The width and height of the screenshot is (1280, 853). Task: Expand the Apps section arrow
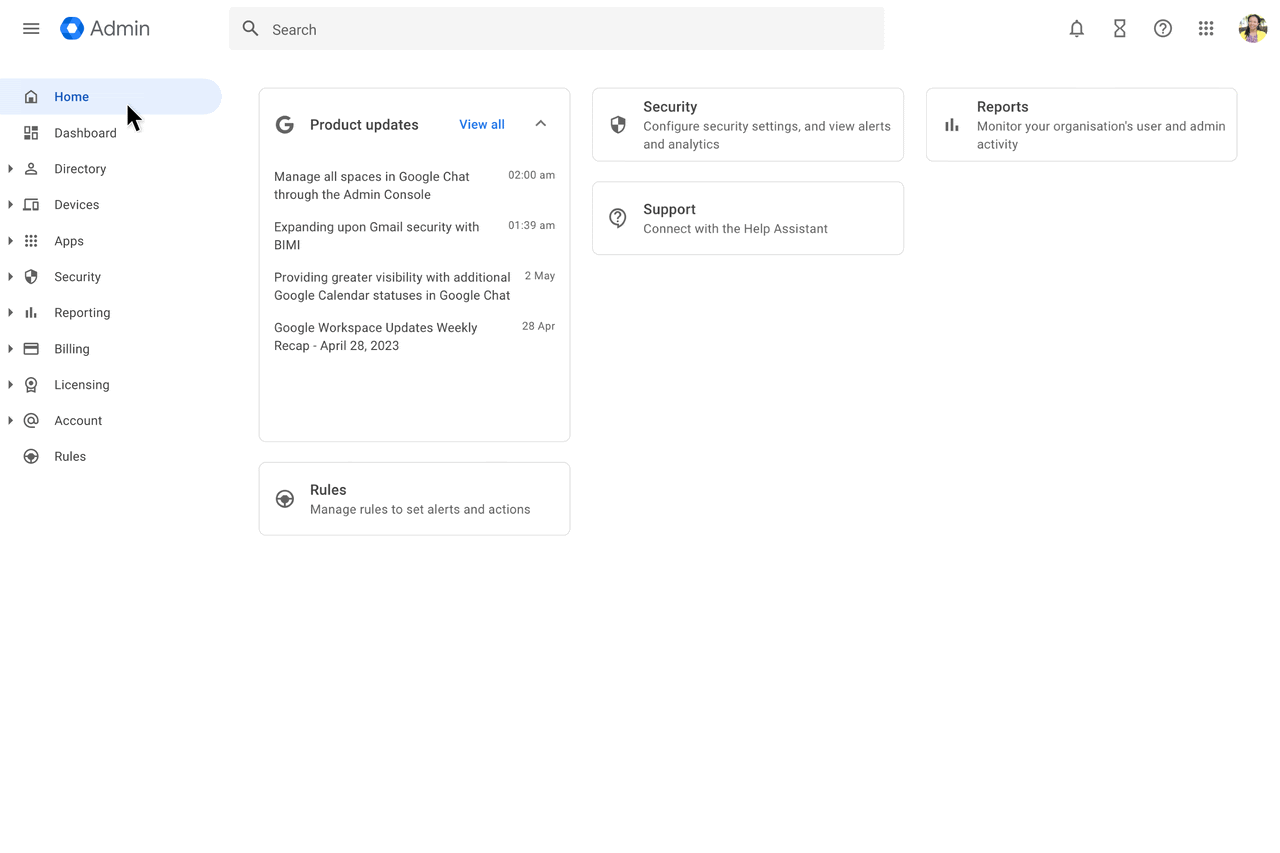click(x=10, y=241)
